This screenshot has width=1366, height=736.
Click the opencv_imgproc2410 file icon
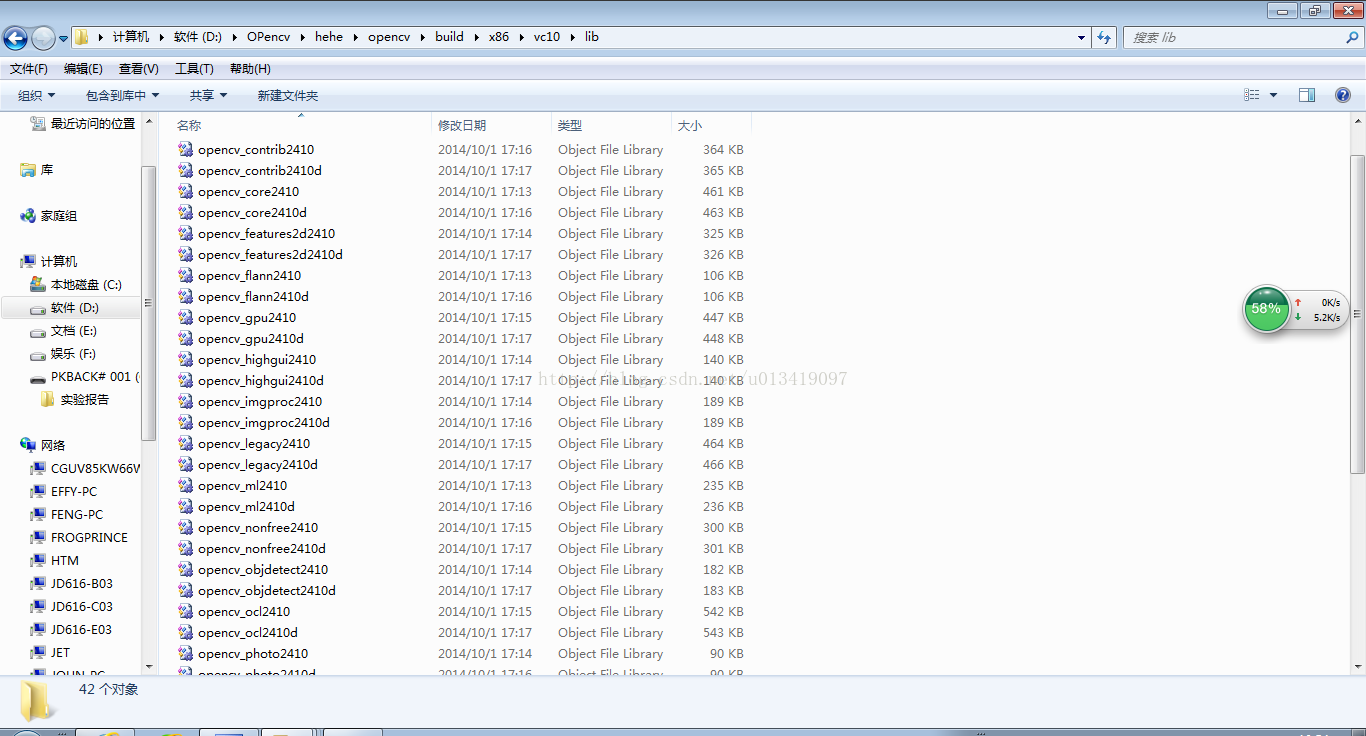(x=185, y=401)
